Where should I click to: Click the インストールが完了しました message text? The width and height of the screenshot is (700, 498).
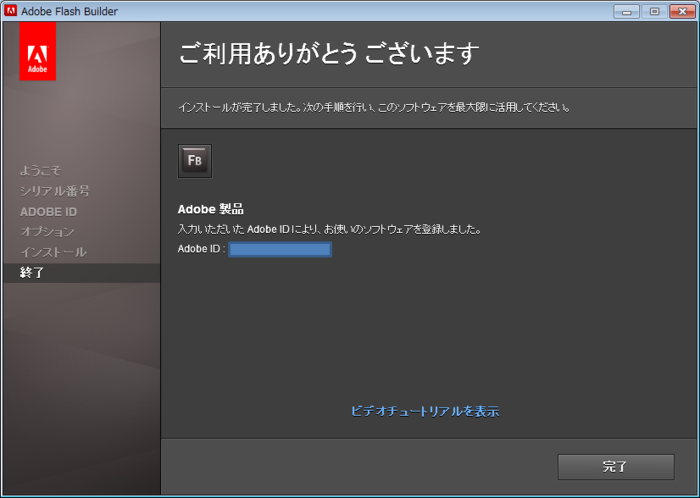point(374,108)
